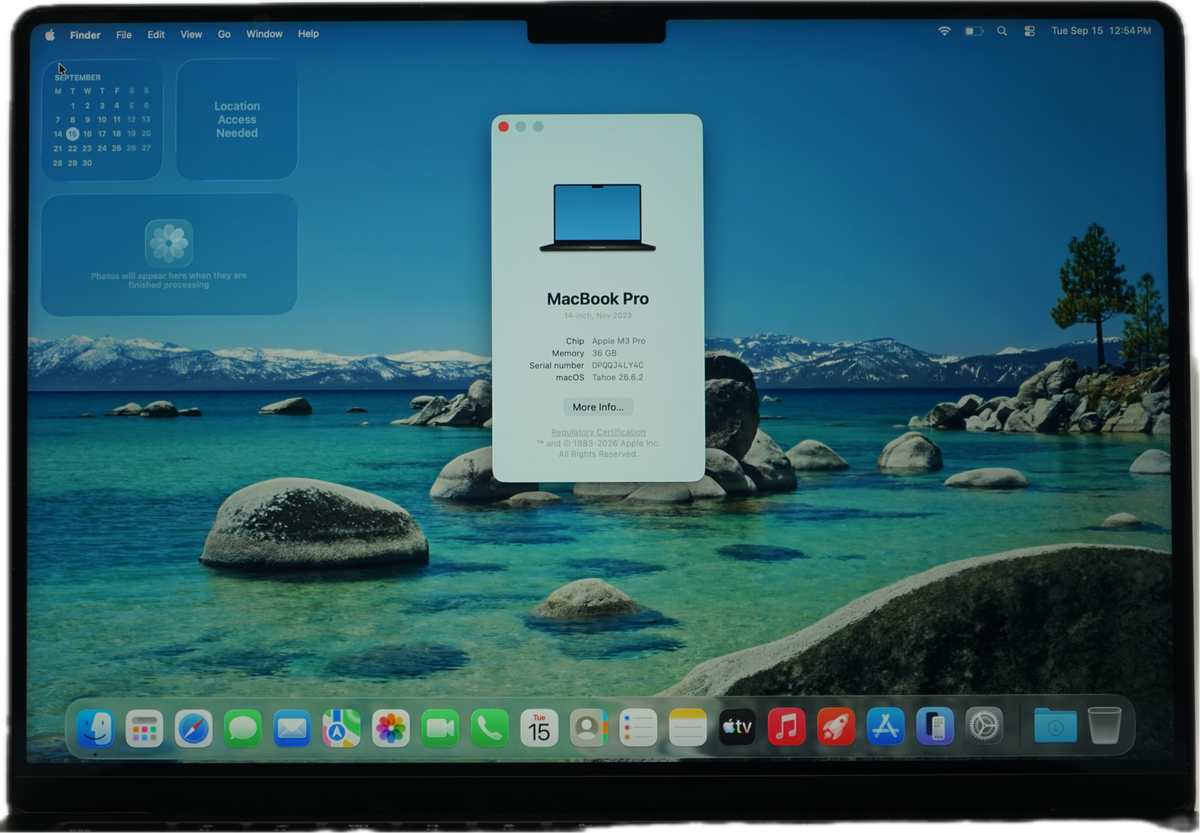Click the MacBook Pro laptop image
1200x833 pixels.
[598, 217]
